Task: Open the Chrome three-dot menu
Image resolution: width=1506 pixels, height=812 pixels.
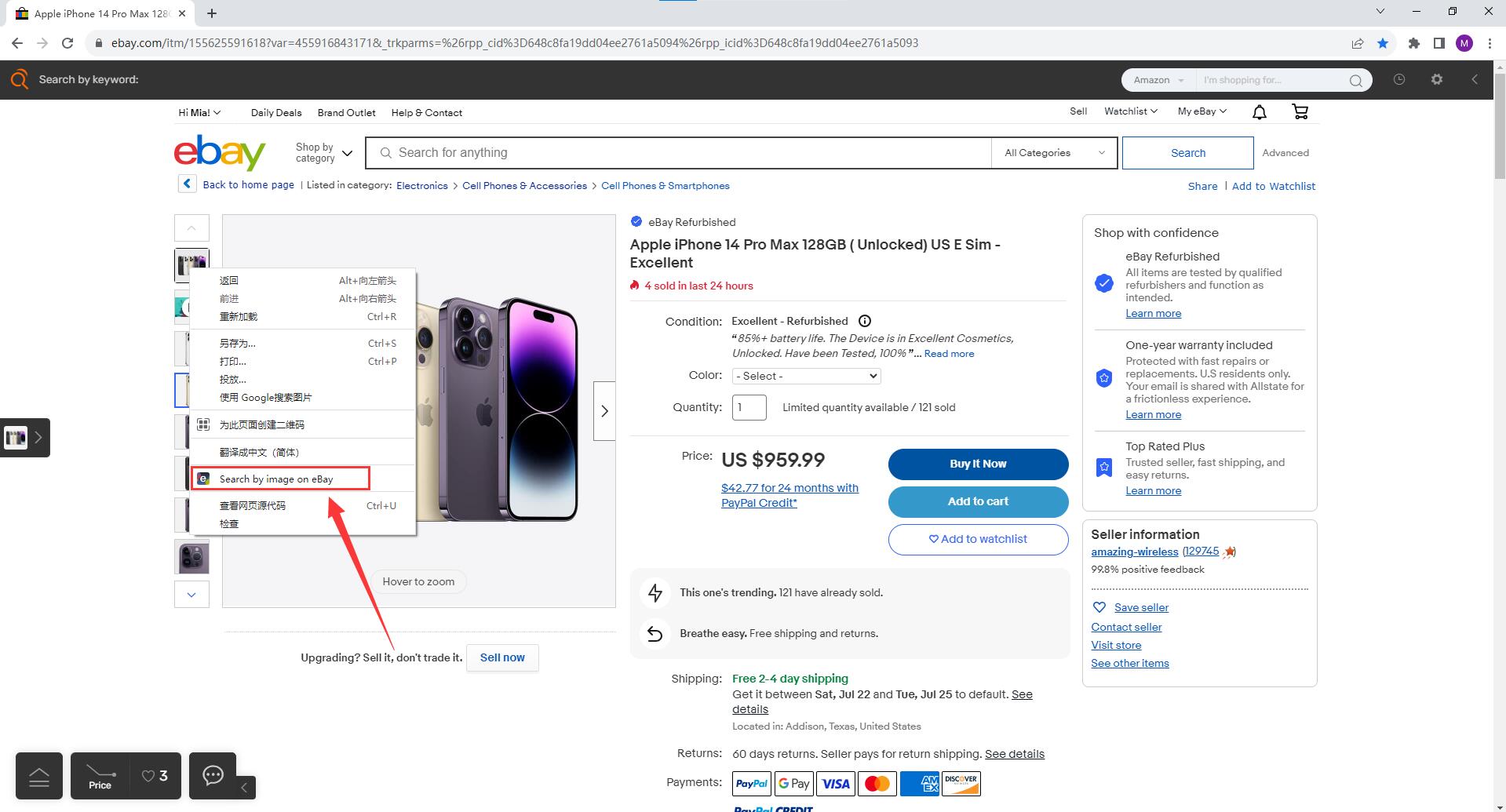Action: point(1490,43)
